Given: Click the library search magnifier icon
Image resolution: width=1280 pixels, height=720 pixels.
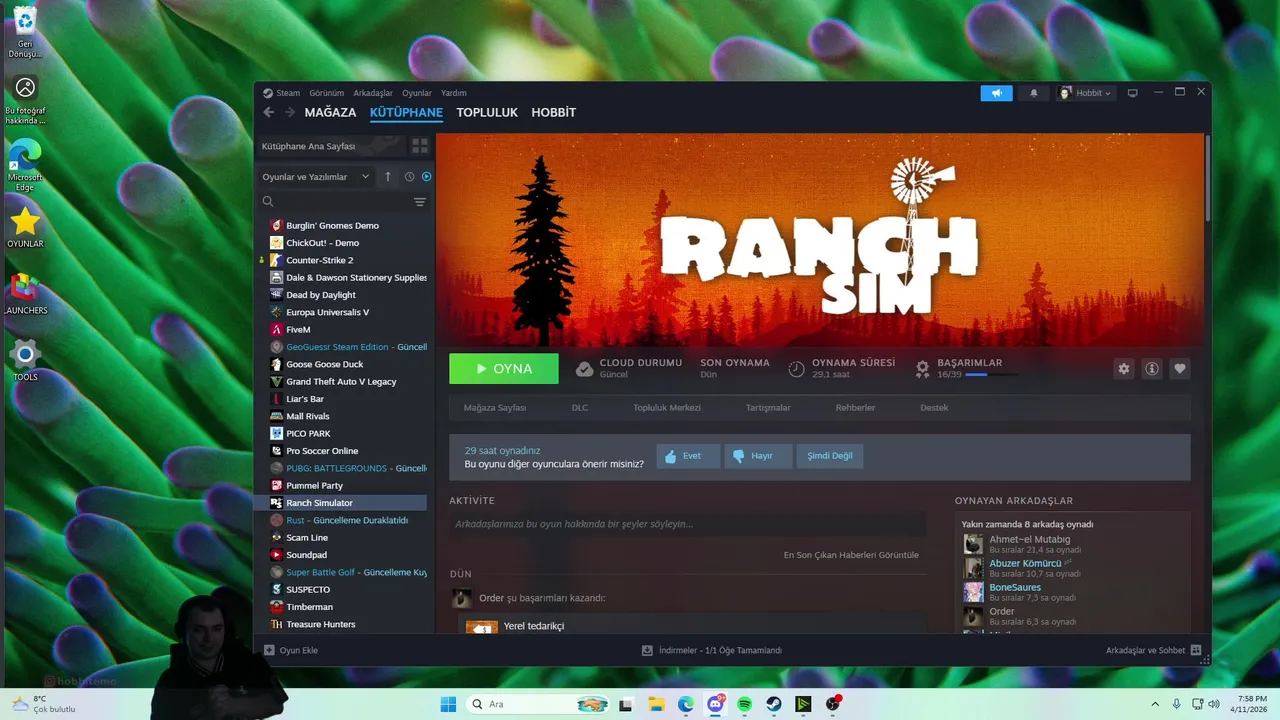Looking at the screenshot, I should pos(268,202).
